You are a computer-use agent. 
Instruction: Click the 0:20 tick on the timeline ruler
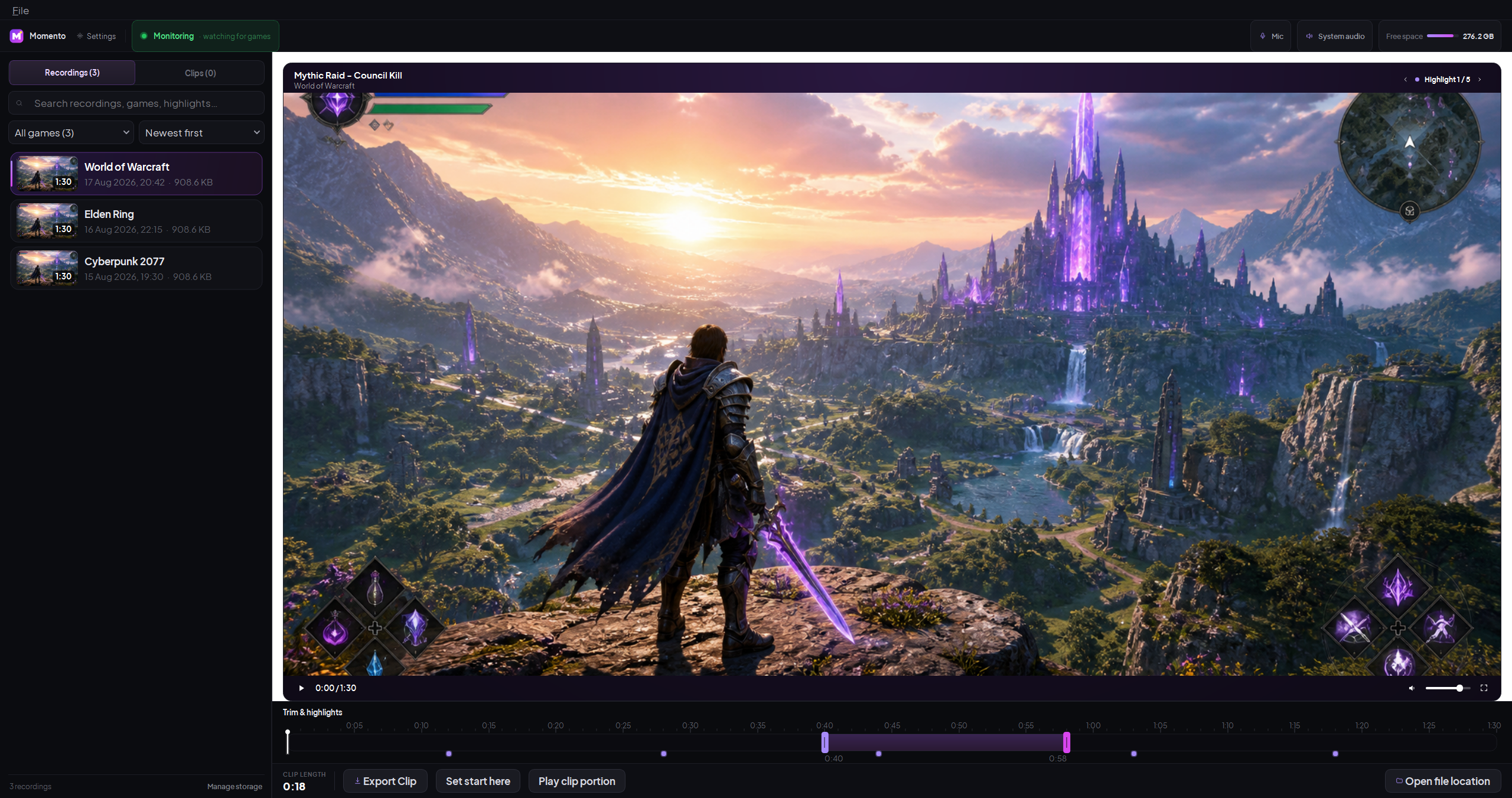coord(555,726)
